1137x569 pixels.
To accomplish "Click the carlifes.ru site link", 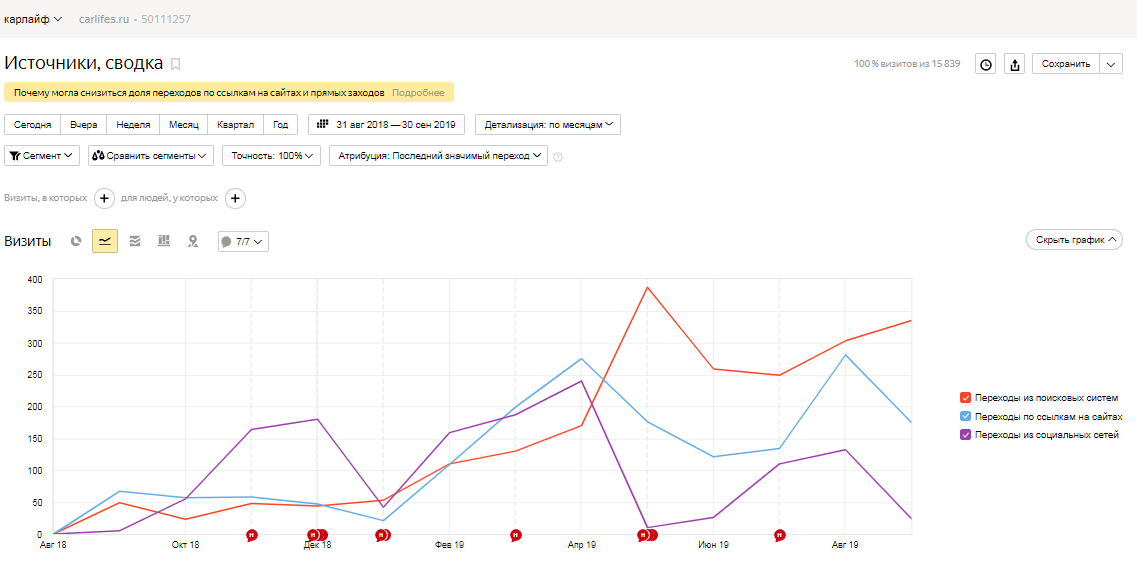I will click(x=104, y=20).
